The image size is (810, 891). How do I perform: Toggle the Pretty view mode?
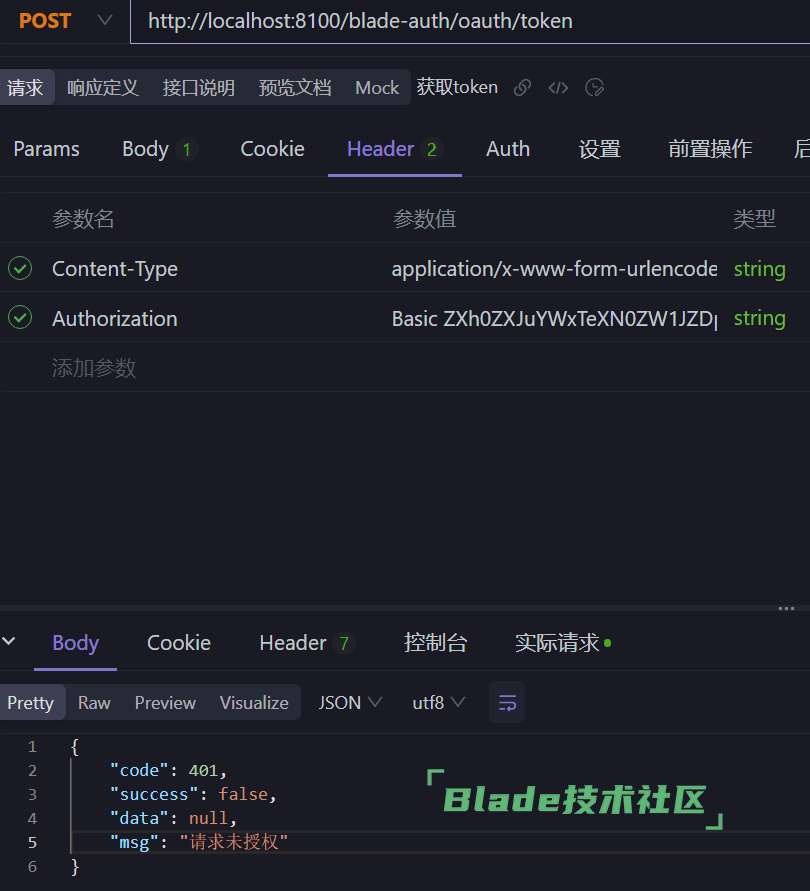31,702
